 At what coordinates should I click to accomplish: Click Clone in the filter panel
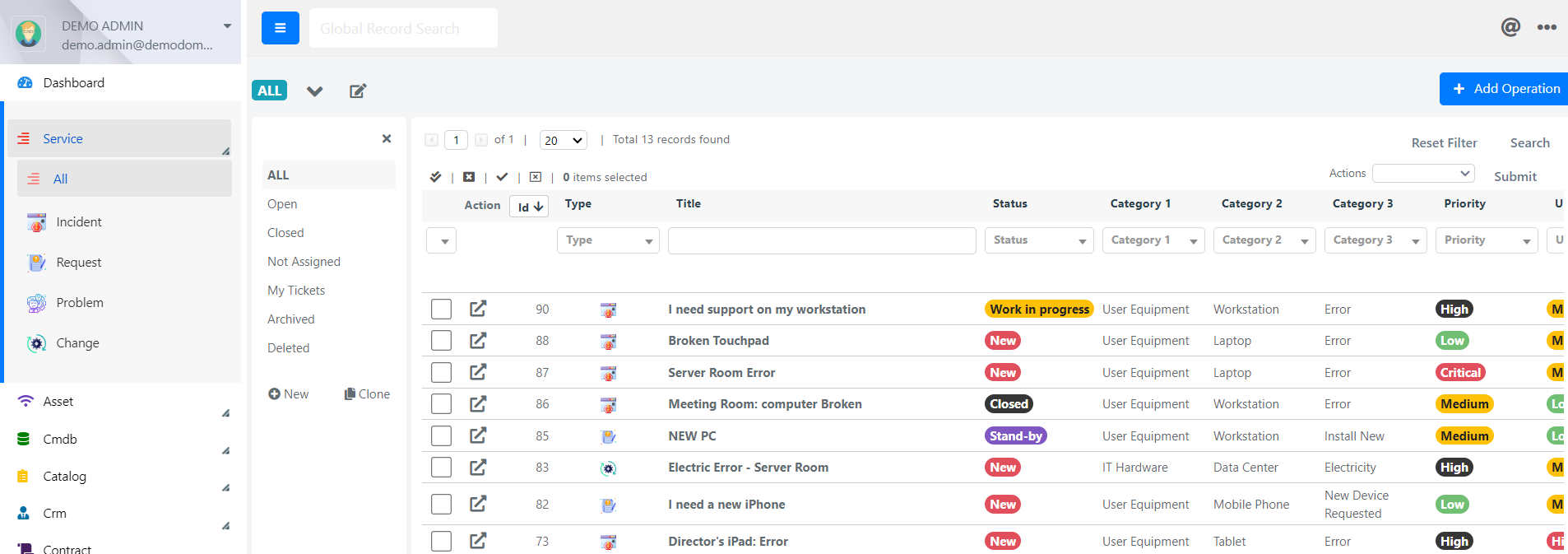[367, 394]
